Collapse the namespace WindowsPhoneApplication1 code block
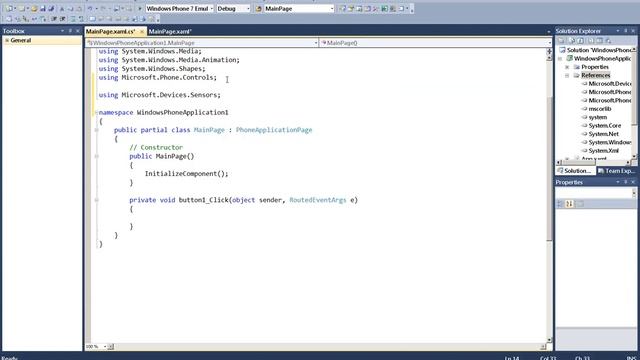This screenshot has height=360, width=640. click(x=96, y=112)
